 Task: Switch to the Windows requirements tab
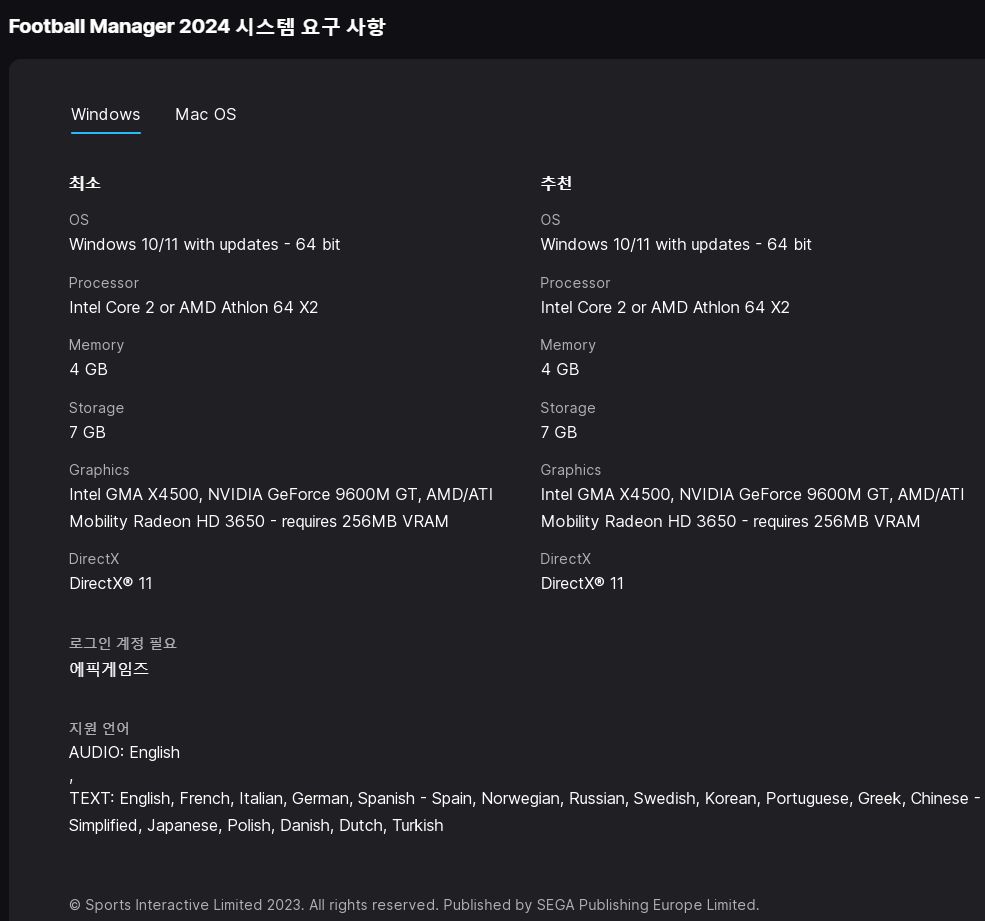click(106, 114)
